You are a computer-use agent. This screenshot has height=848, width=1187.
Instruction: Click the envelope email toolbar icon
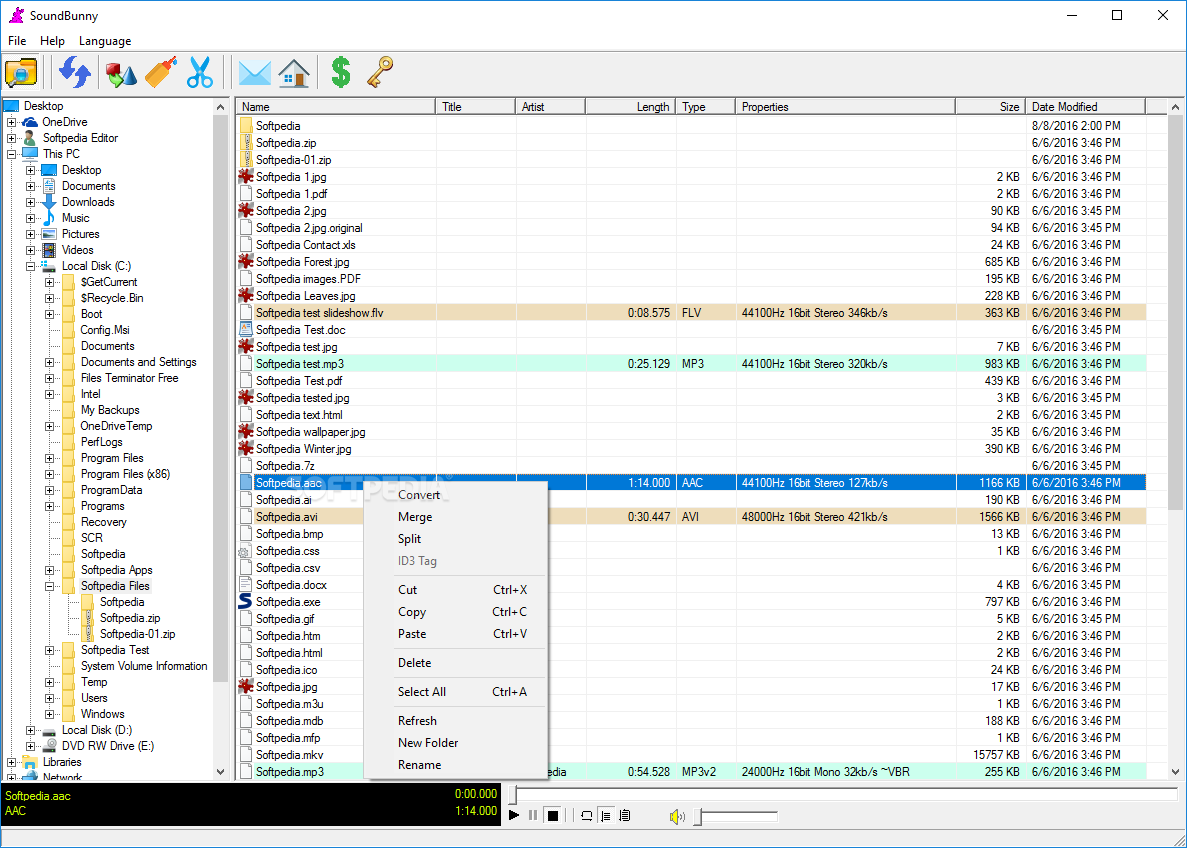[x=254, y=73]
